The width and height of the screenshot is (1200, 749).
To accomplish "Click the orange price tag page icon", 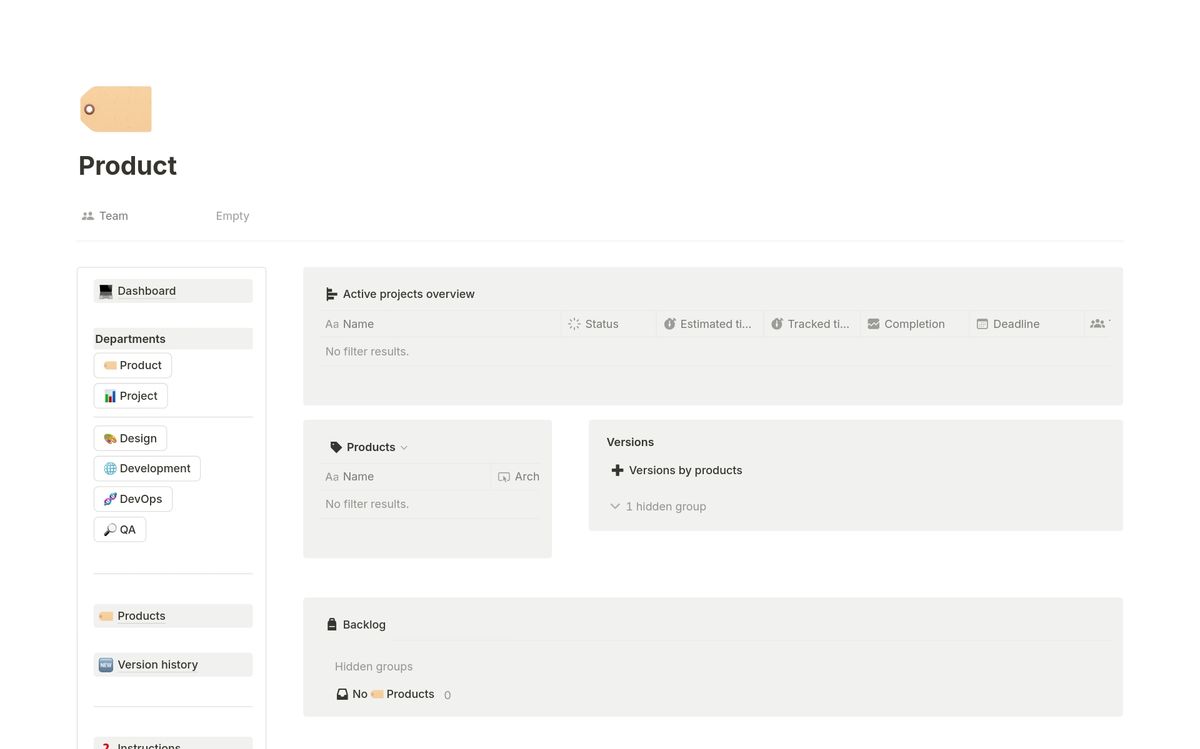I will coord(116,109).
